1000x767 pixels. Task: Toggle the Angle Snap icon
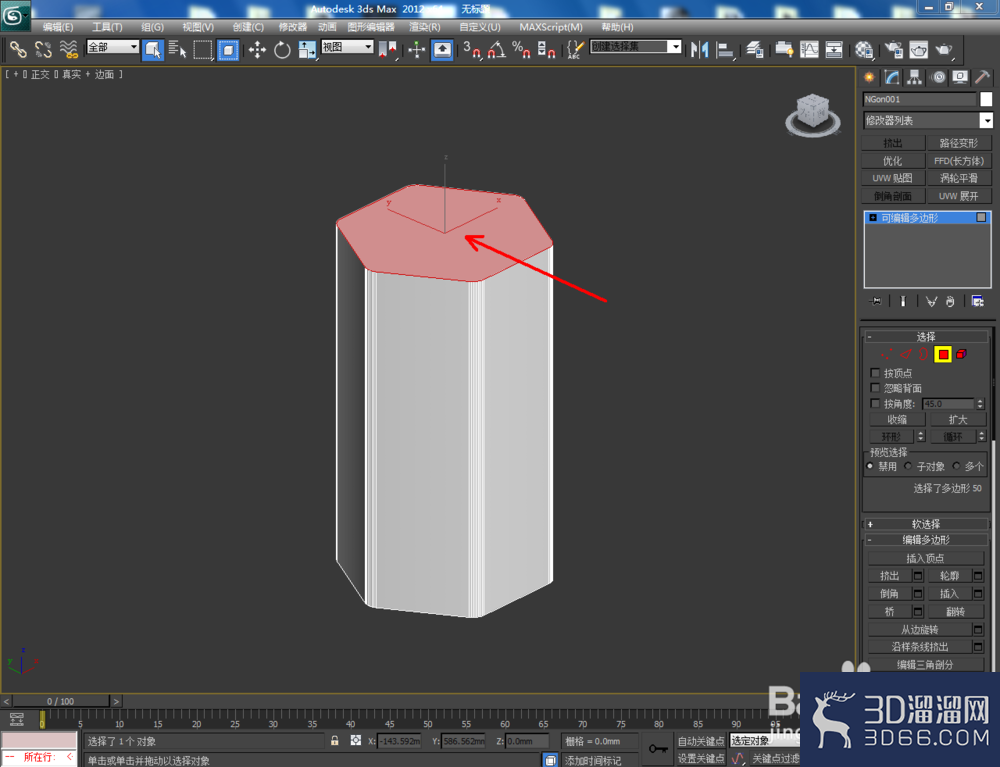point(497,49)
